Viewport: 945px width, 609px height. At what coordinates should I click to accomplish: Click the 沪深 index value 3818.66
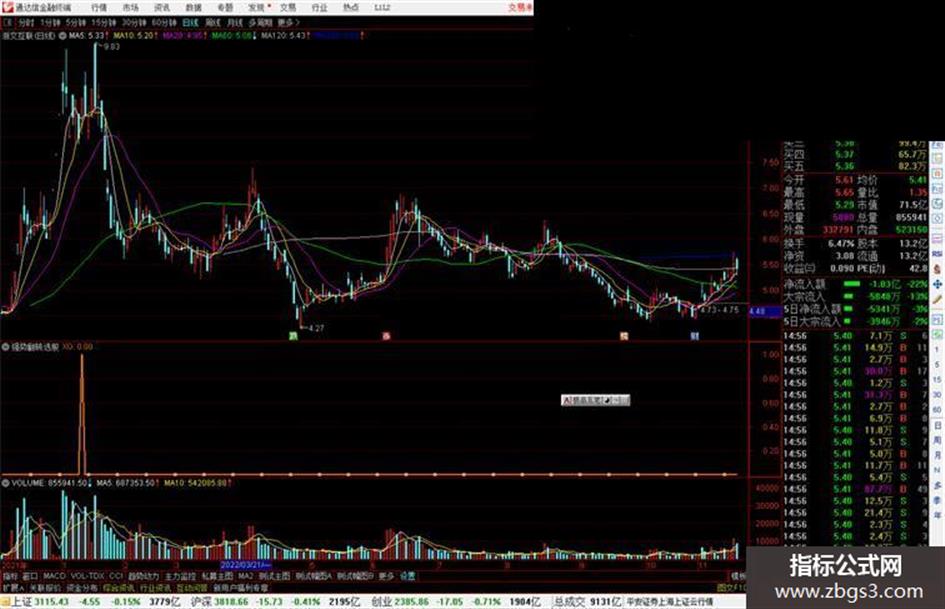coord(231,602)
